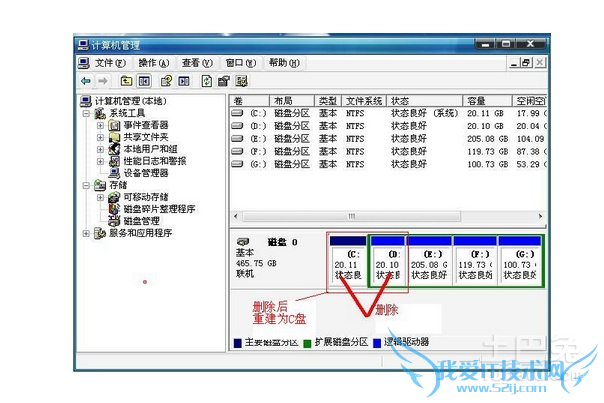Click the (D:) volume name in list

point(258,126)
